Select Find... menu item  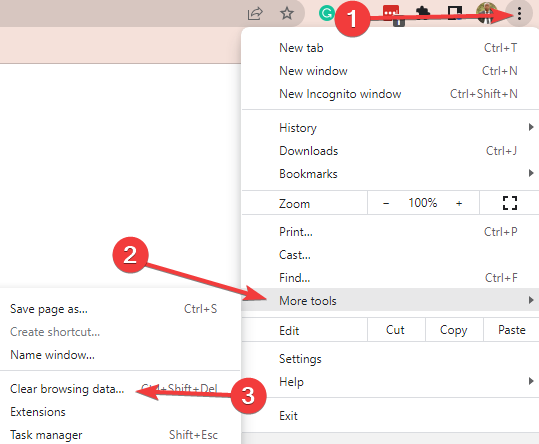(390, 278)
